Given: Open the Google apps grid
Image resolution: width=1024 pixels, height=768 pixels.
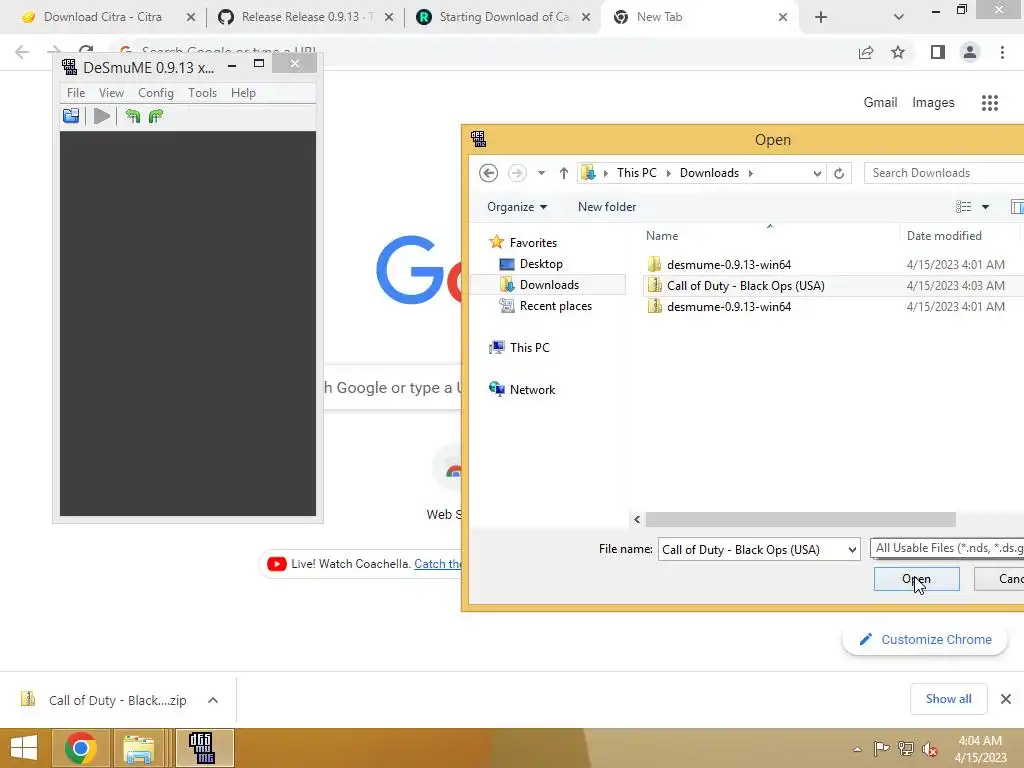Looking at the screenshot, I should 990,103.
